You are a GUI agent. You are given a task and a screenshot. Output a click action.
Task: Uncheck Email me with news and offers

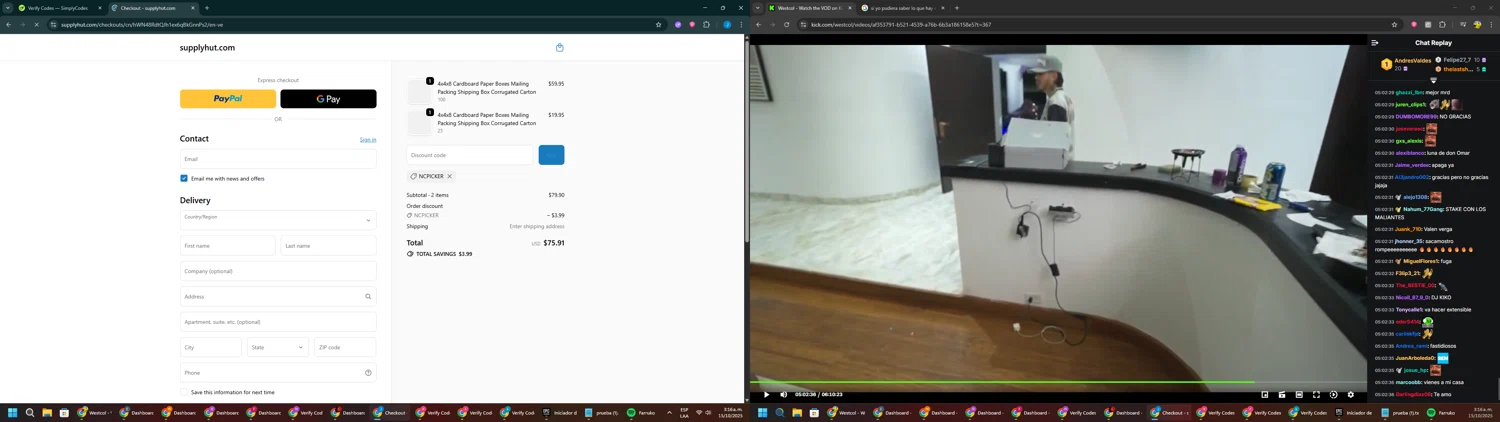click(x=184, y=179)
